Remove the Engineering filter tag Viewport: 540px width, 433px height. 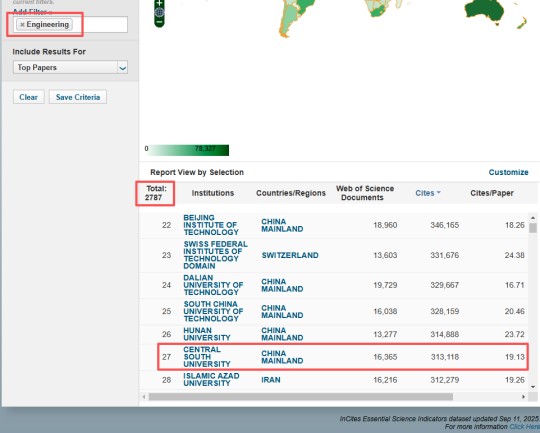22,25
